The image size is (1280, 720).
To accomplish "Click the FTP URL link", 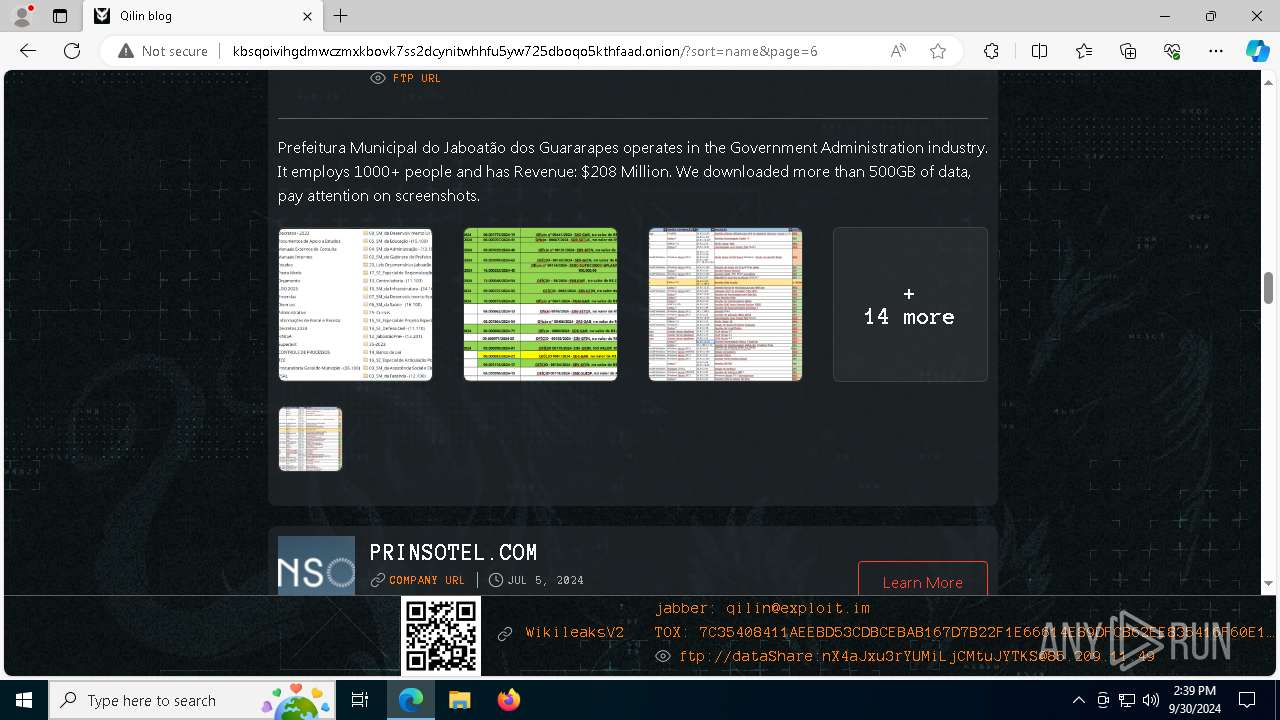I will tap(416, 78).
